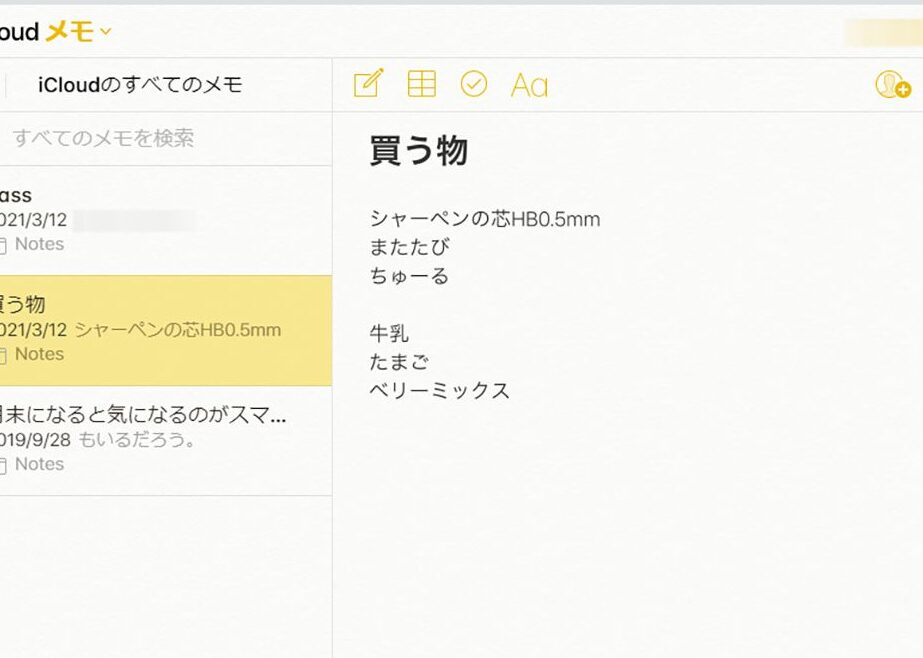Image resolution: width=923 pixels, height=658 pixels.
Task: Click the Notes folder icon under 2019/9/28 note
Action: point(3,465)
